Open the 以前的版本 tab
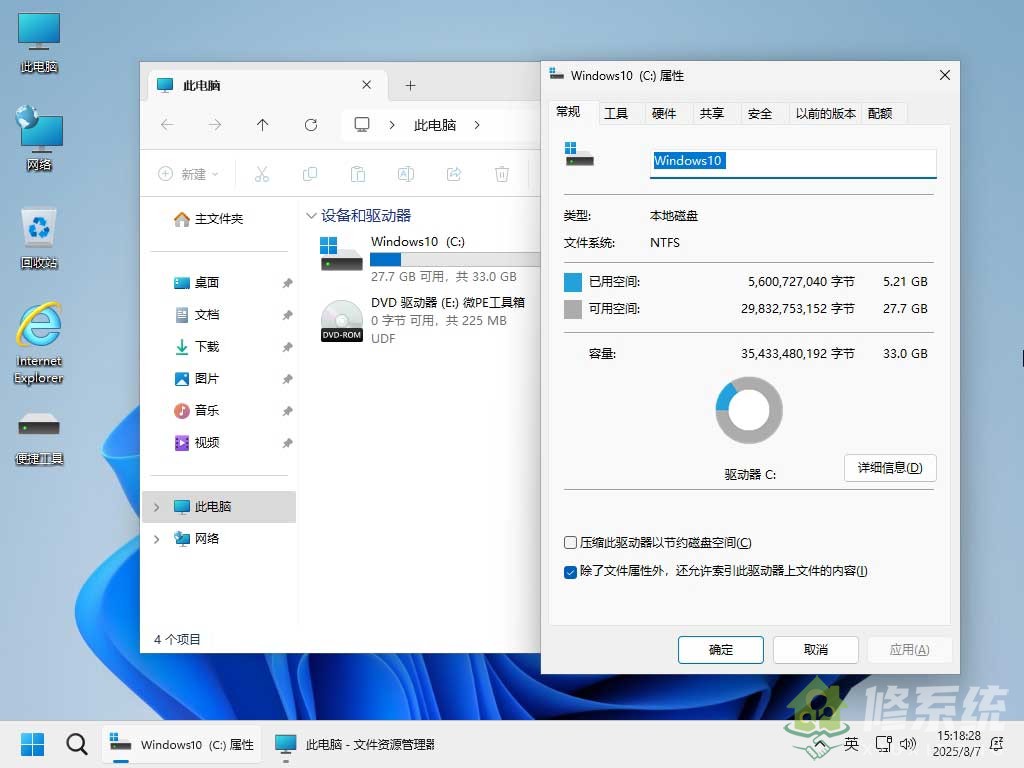This screenshot has width=1024, height=768. (x=825, y=113)
